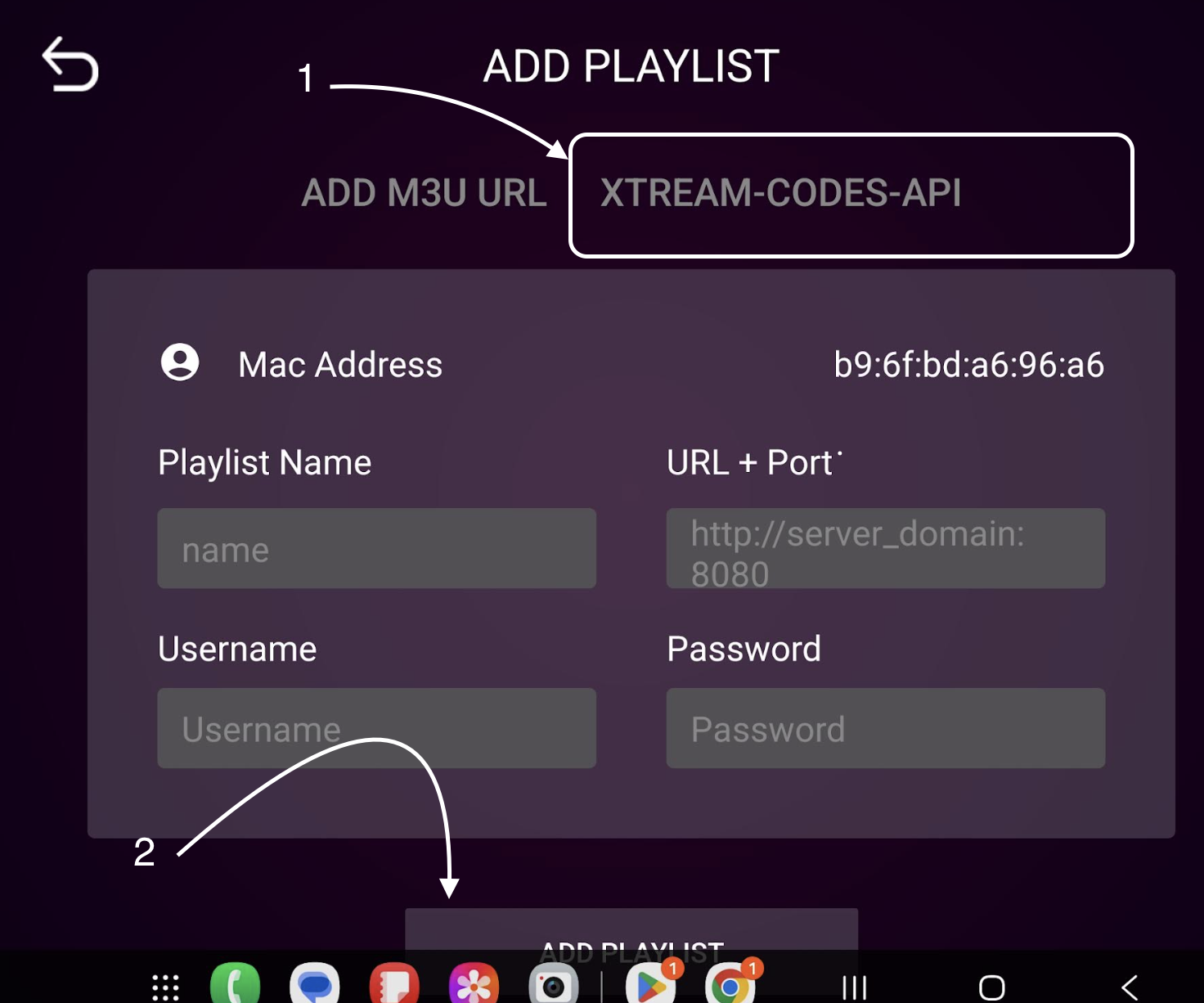Viewport: 1204px width, 1003px height.
Task: Launch the red Notes app icon
Action: click(x=394, y=984)
